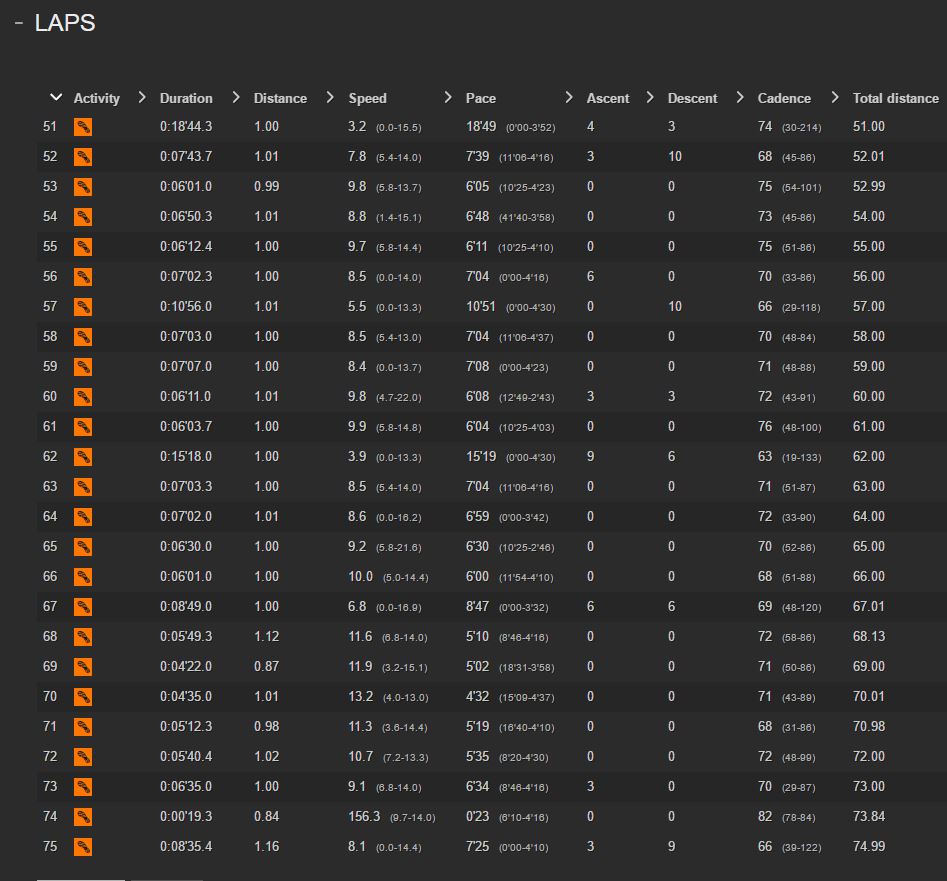Click the running activity icon for lap 75
This screenshot has height=881, width=947.
(x=83, y=847)
